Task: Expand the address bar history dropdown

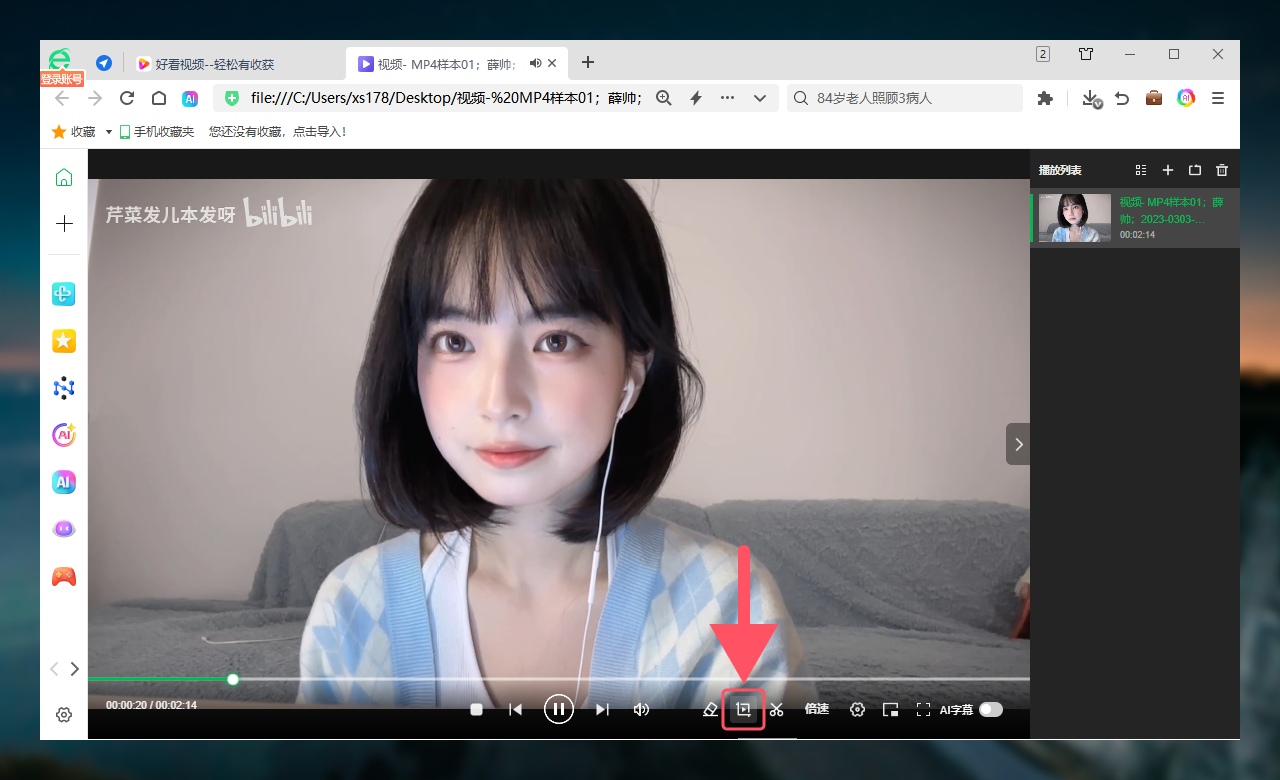Action: click(x=760, y=98)
